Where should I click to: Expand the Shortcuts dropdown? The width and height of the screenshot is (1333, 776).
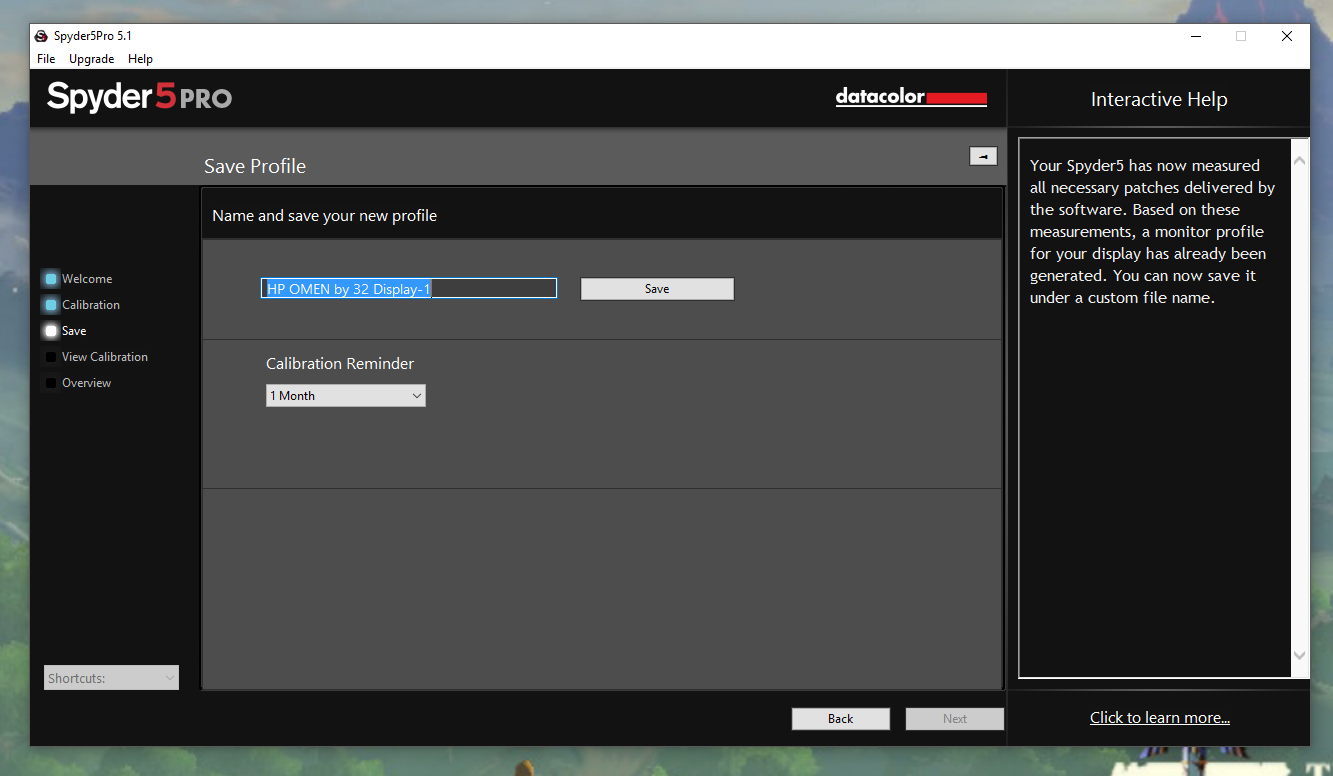pos(111,678)
